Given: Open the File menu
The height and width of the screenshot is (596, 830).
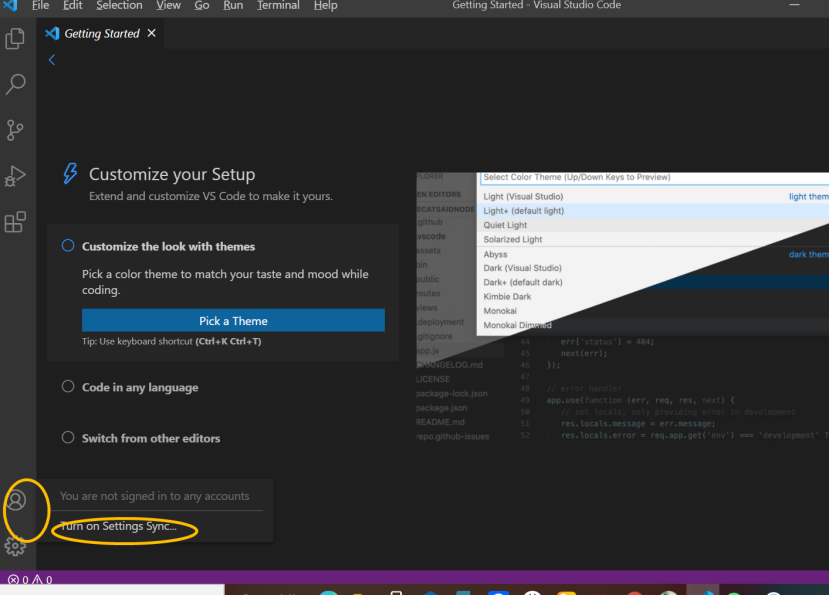Looking at the screenshot, I should click(x=40, y=6).
